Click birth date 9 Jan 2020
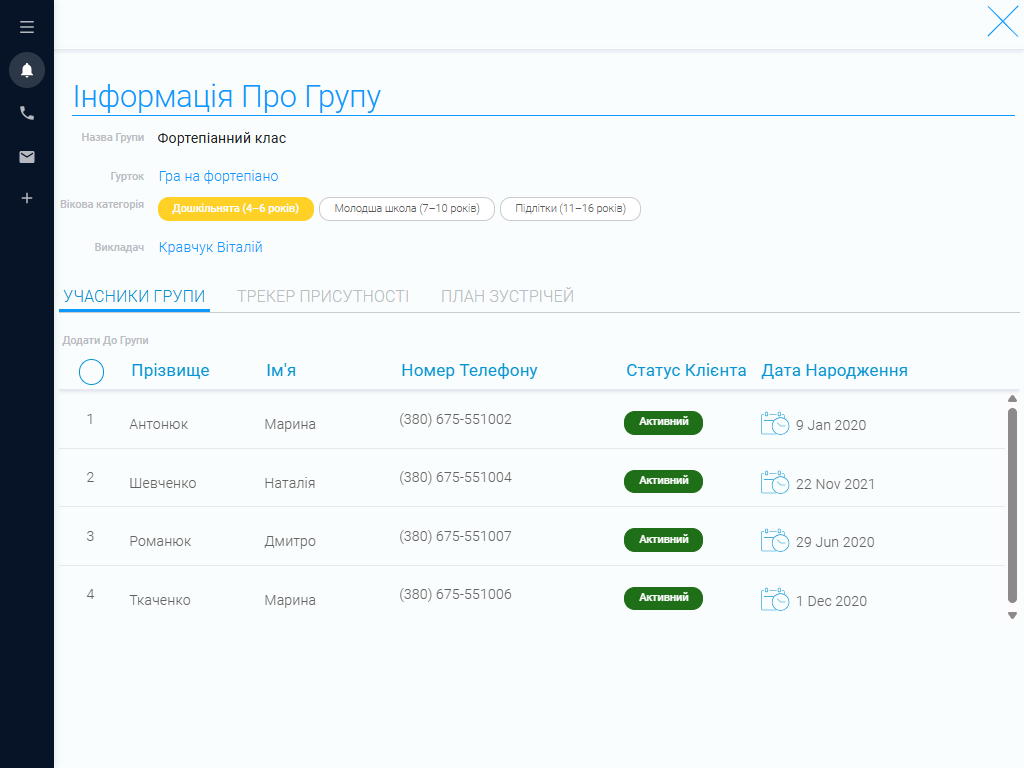Screen dimensions: 1024x768 pyautogui.click(x=831, y=425)
